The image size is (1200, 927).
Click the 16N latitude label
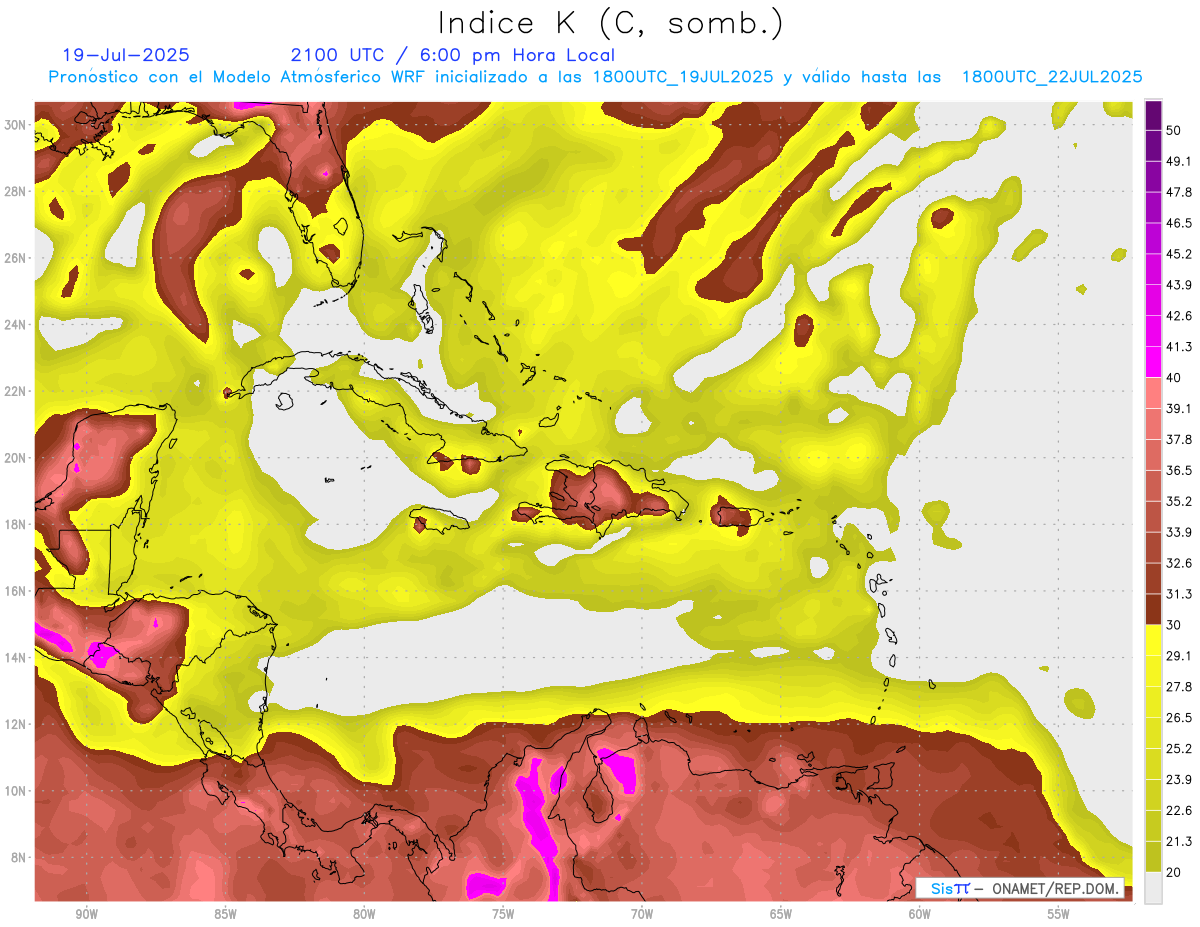[x=17, y=591]
